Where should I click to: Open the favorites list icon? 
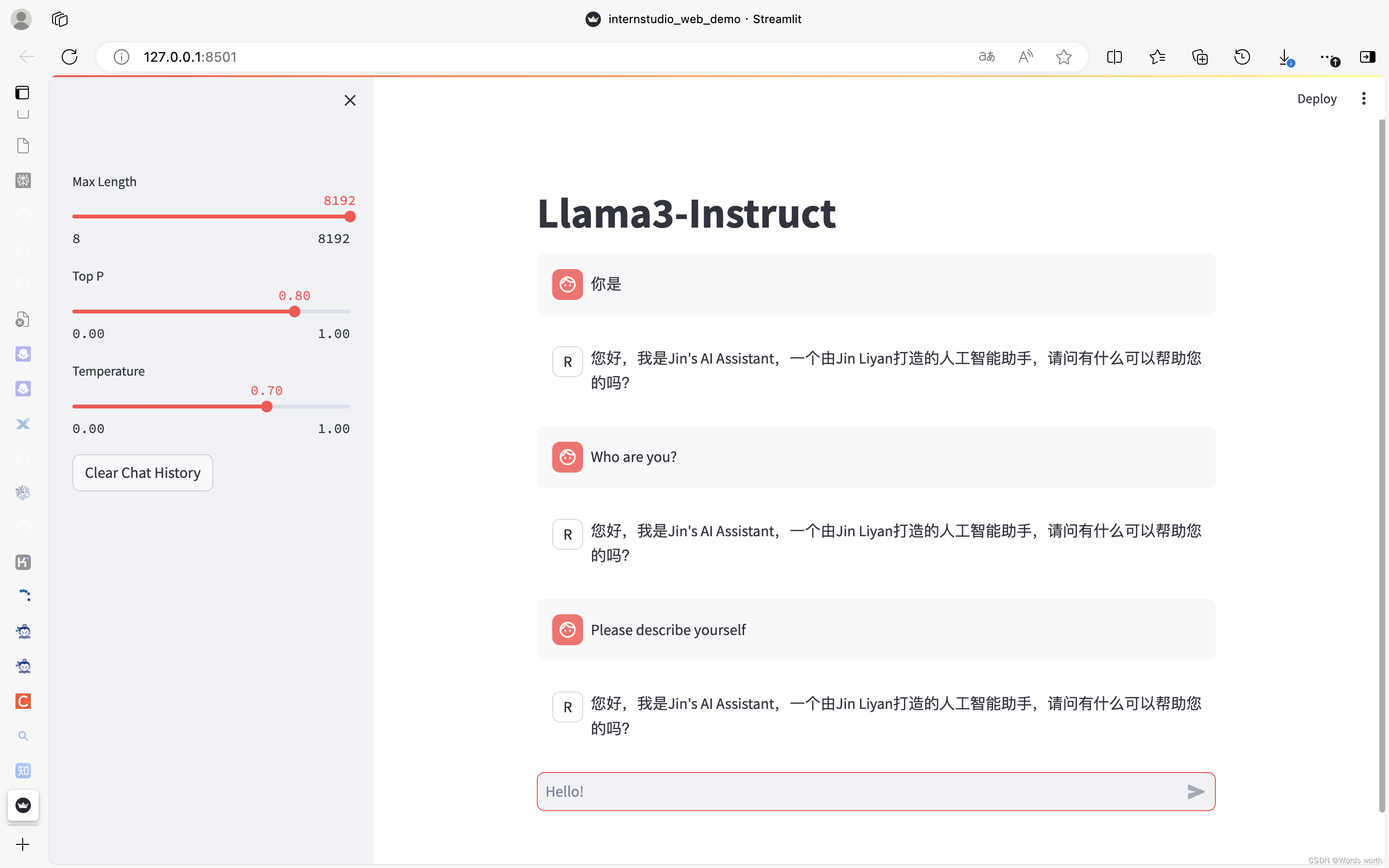[x=1157, y=56]
